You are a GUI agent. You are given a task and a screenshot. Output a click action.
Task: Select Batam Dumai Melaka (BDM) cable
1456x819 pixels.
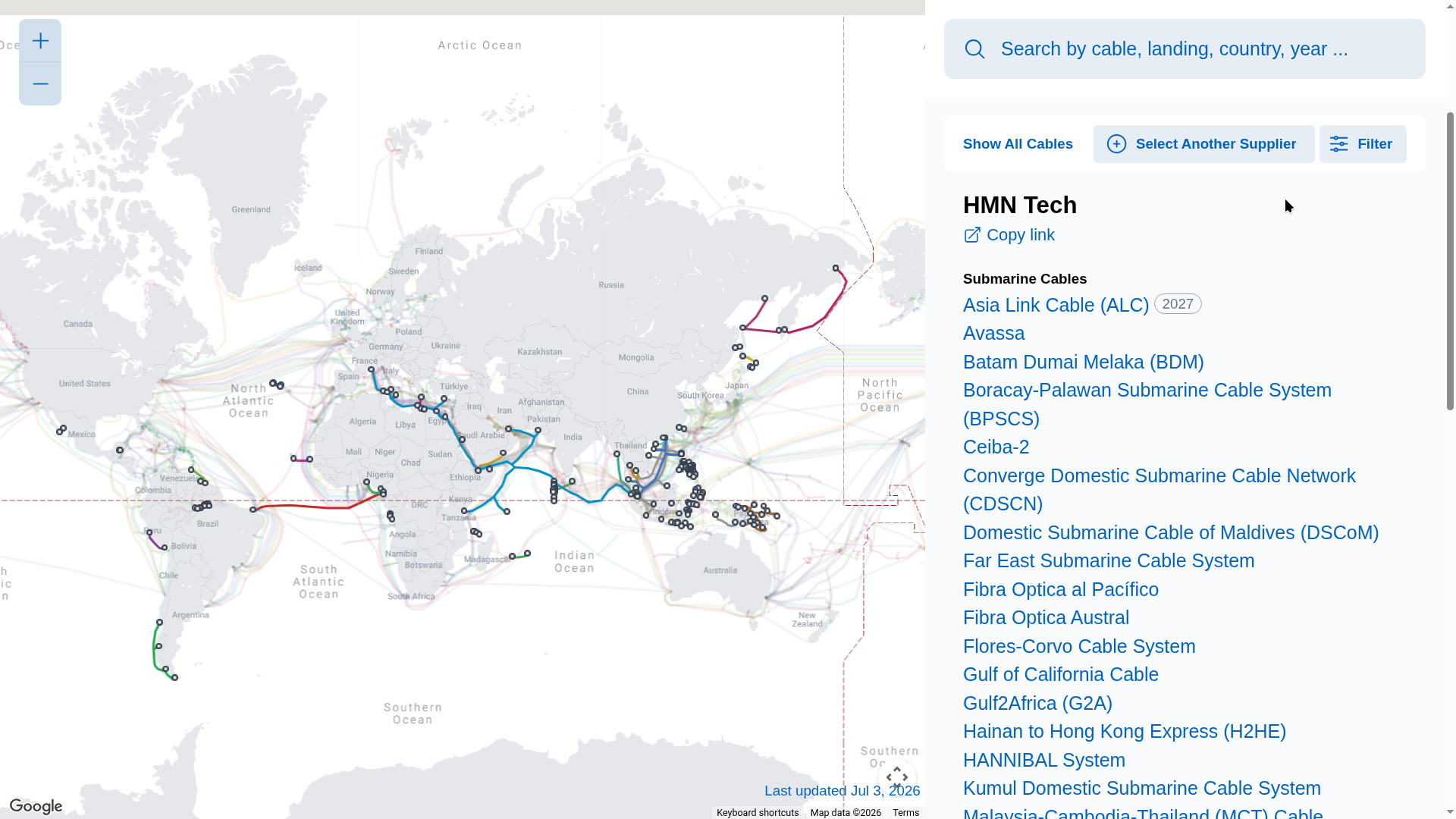tap(1083, 362)
